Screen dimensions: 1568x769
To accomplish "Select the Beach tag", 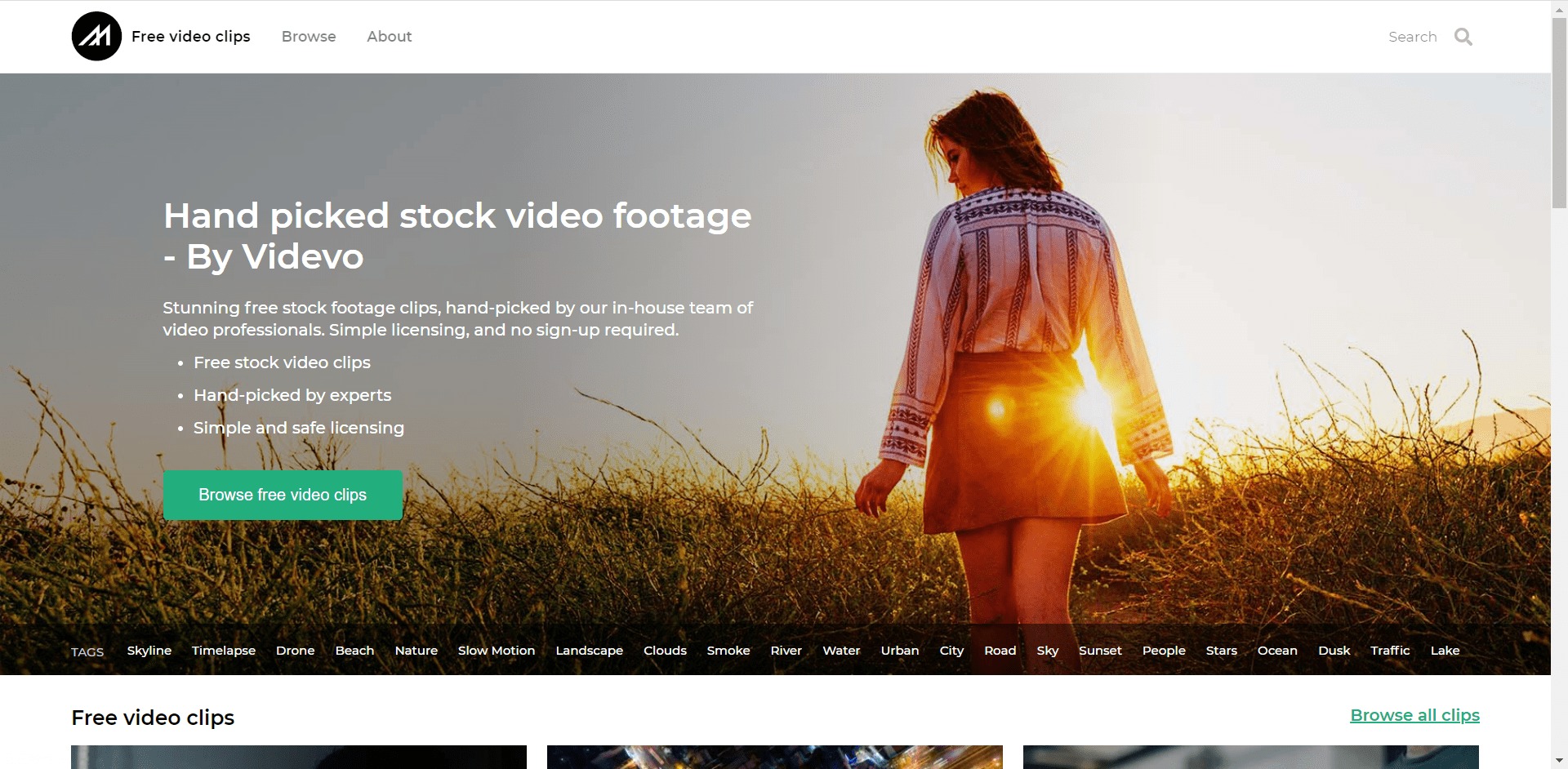I will pos(354,651).
